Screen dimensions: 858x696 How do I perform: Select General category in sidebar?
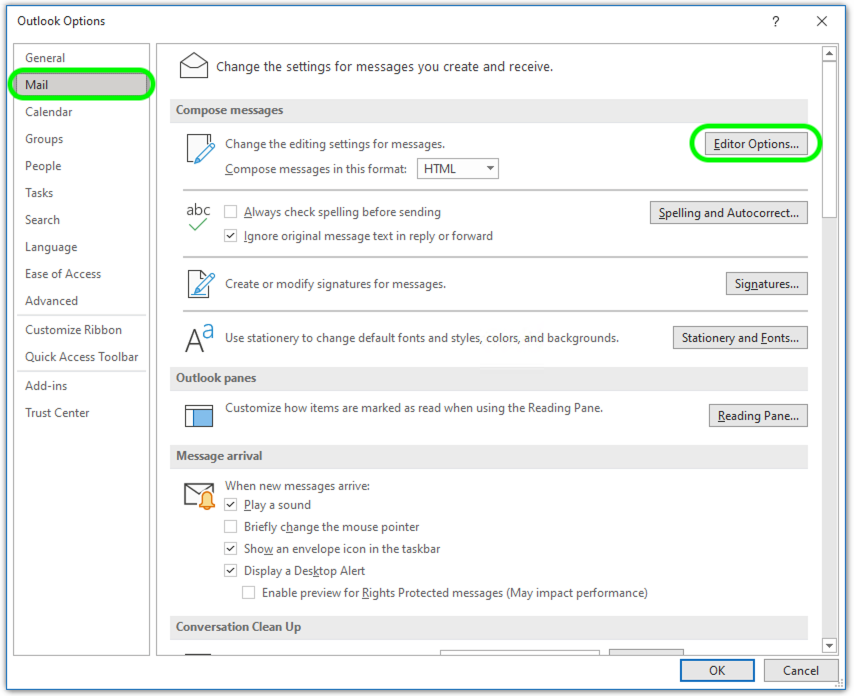81,58
